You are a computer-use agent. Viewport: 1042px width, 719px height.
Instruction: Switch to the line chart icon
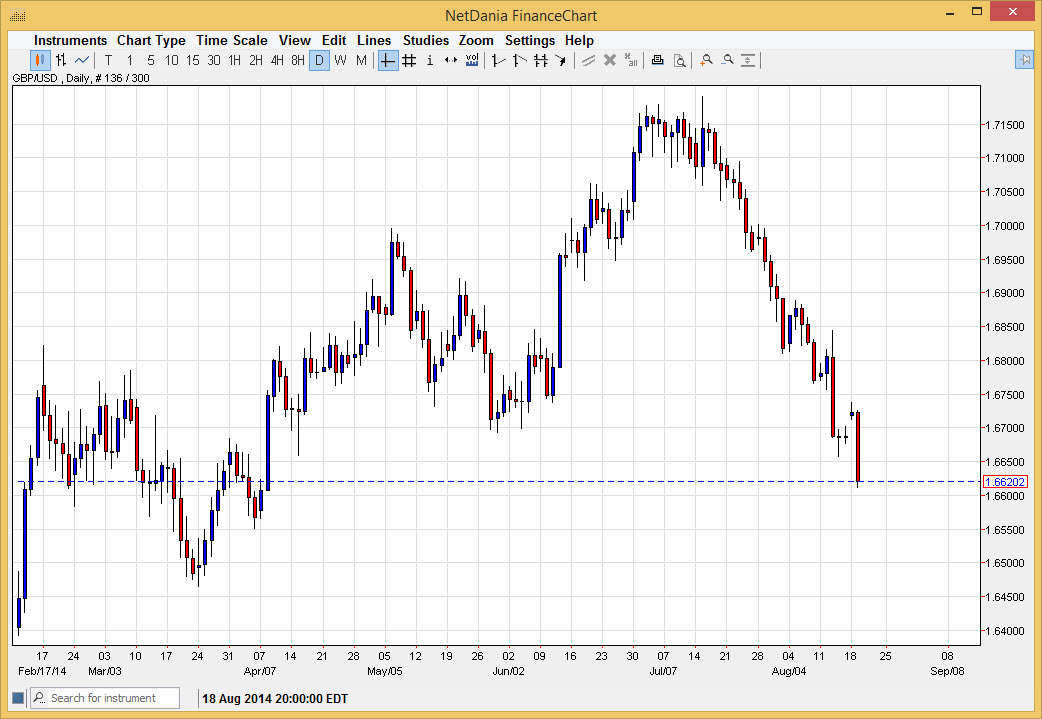[x=82, y=60]
